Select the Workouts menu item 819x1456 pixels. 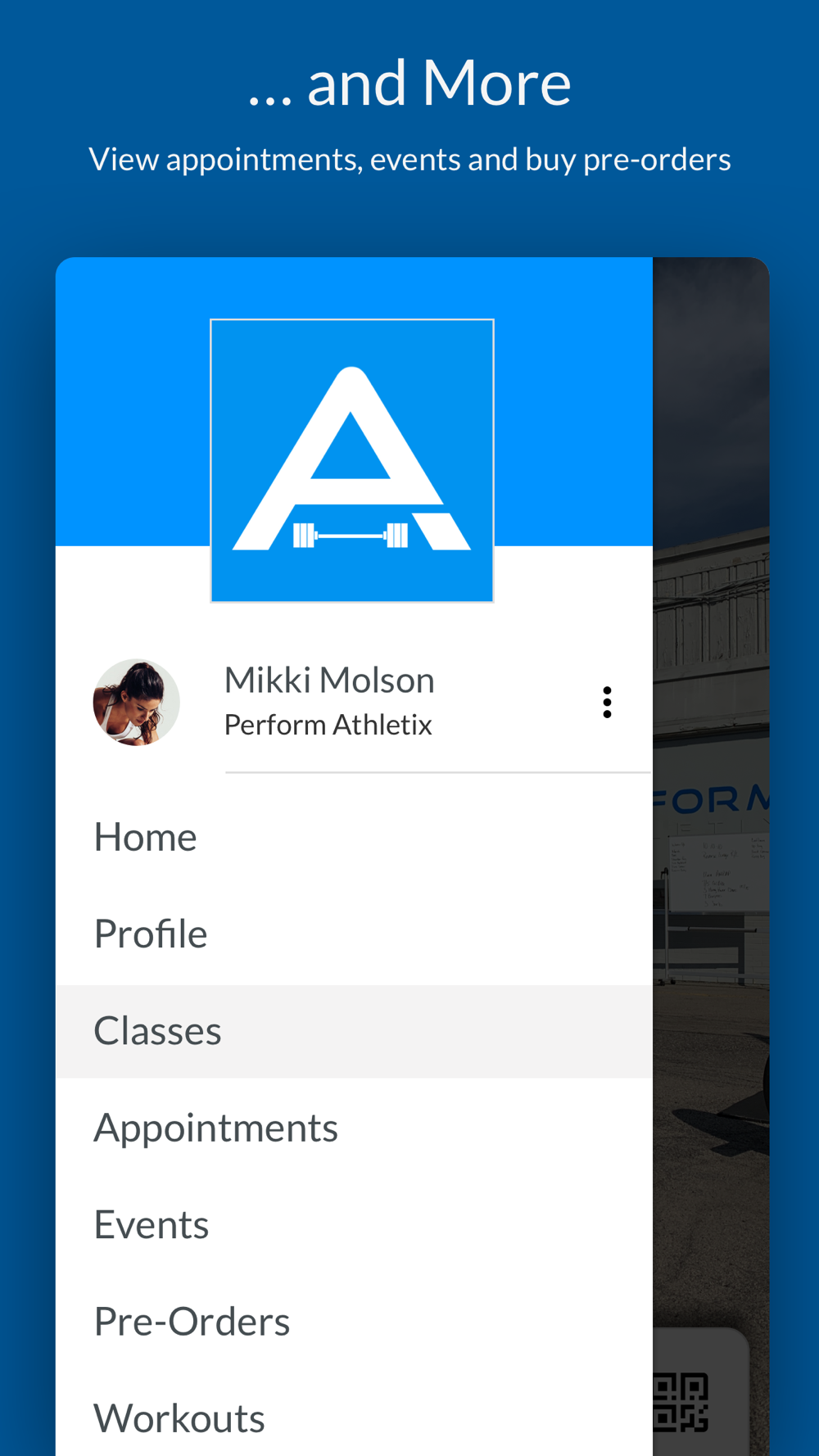click(354, 1418)
